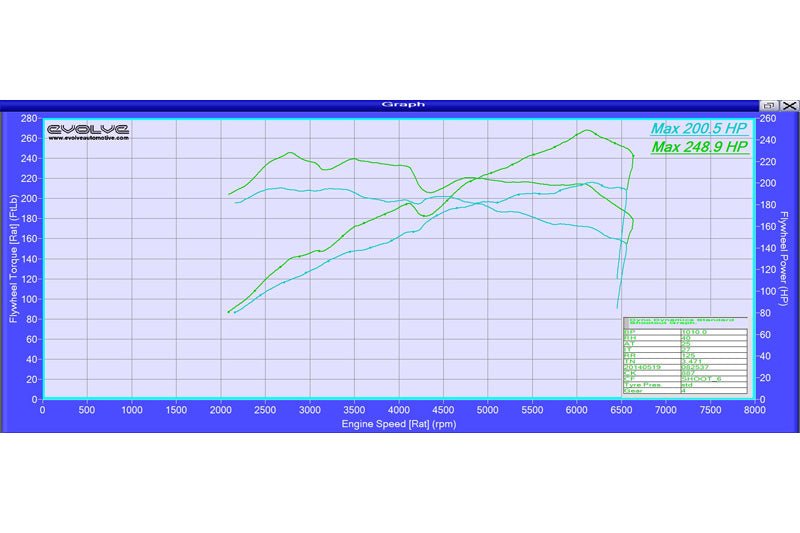The width and height of the screenshot is (800, 533).
Task: Click the www.evolveautomotive.com link text
Action: [88, 138]
